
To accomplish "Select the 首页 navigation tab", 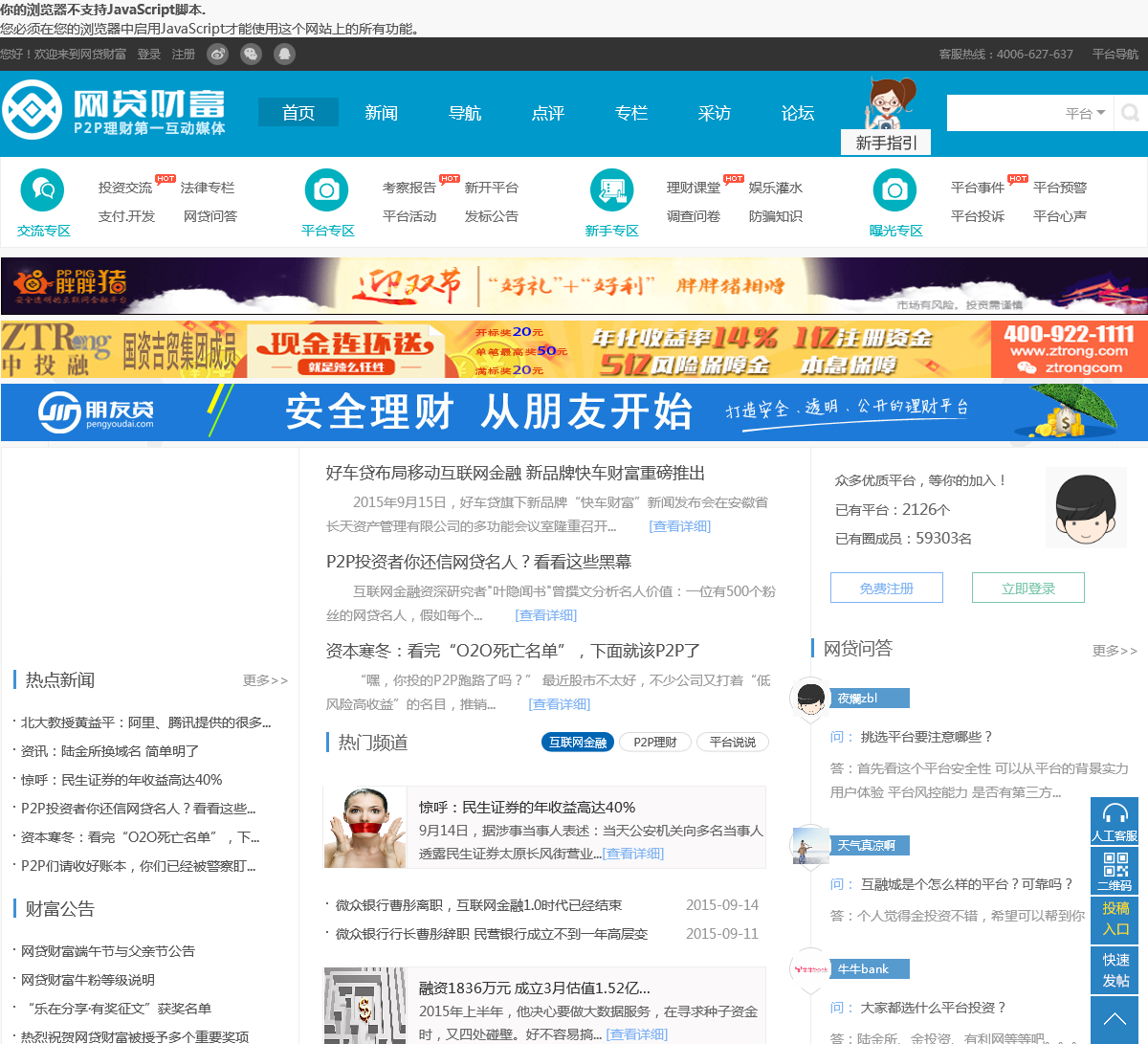I will 298,113.
